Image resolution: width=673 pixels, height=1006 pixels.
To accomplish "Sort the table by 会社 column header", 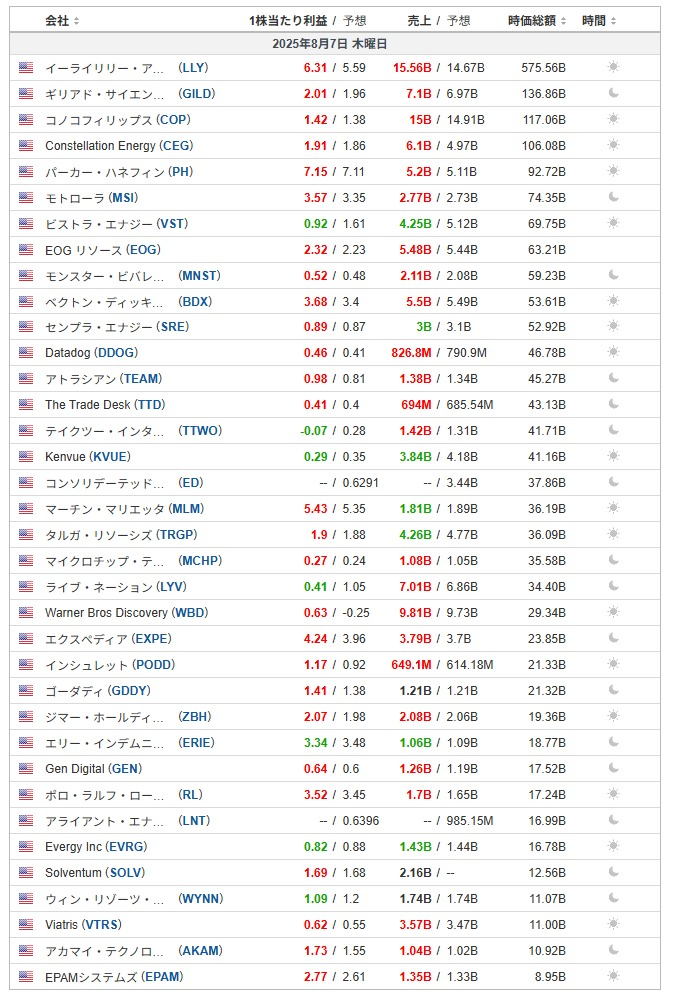I will tap(62, 21).
